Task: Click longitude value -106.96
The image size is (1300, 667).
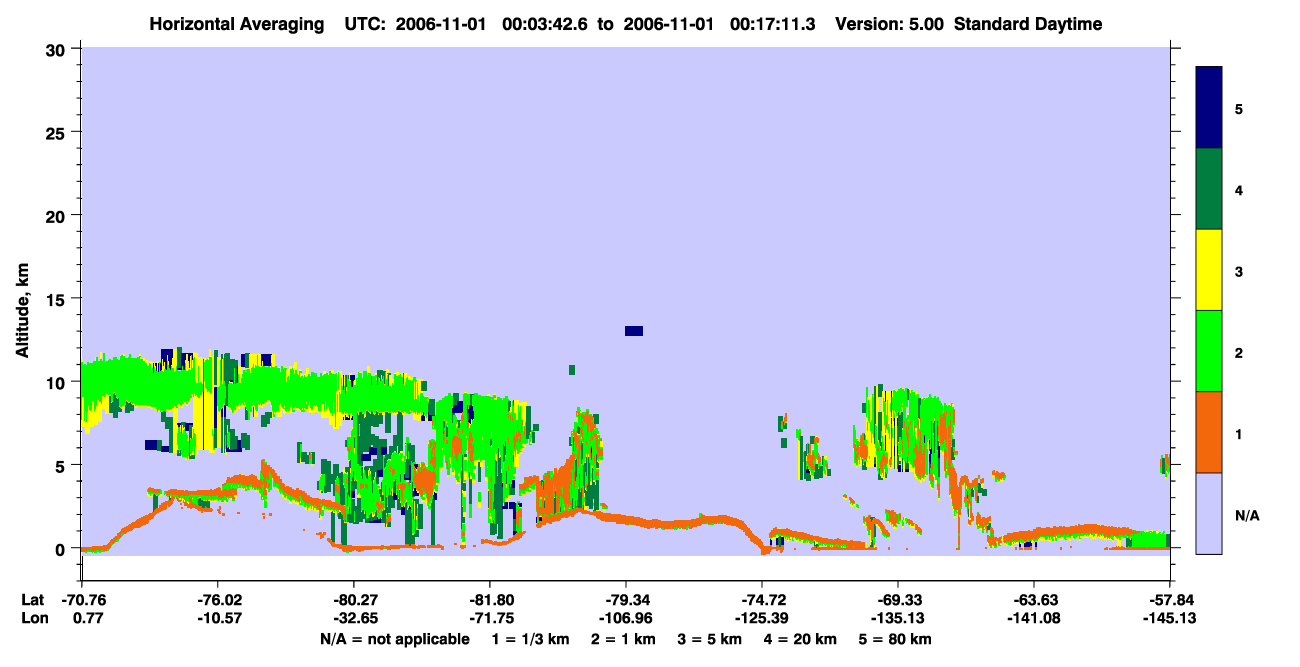Action: (x=625, y=618)
